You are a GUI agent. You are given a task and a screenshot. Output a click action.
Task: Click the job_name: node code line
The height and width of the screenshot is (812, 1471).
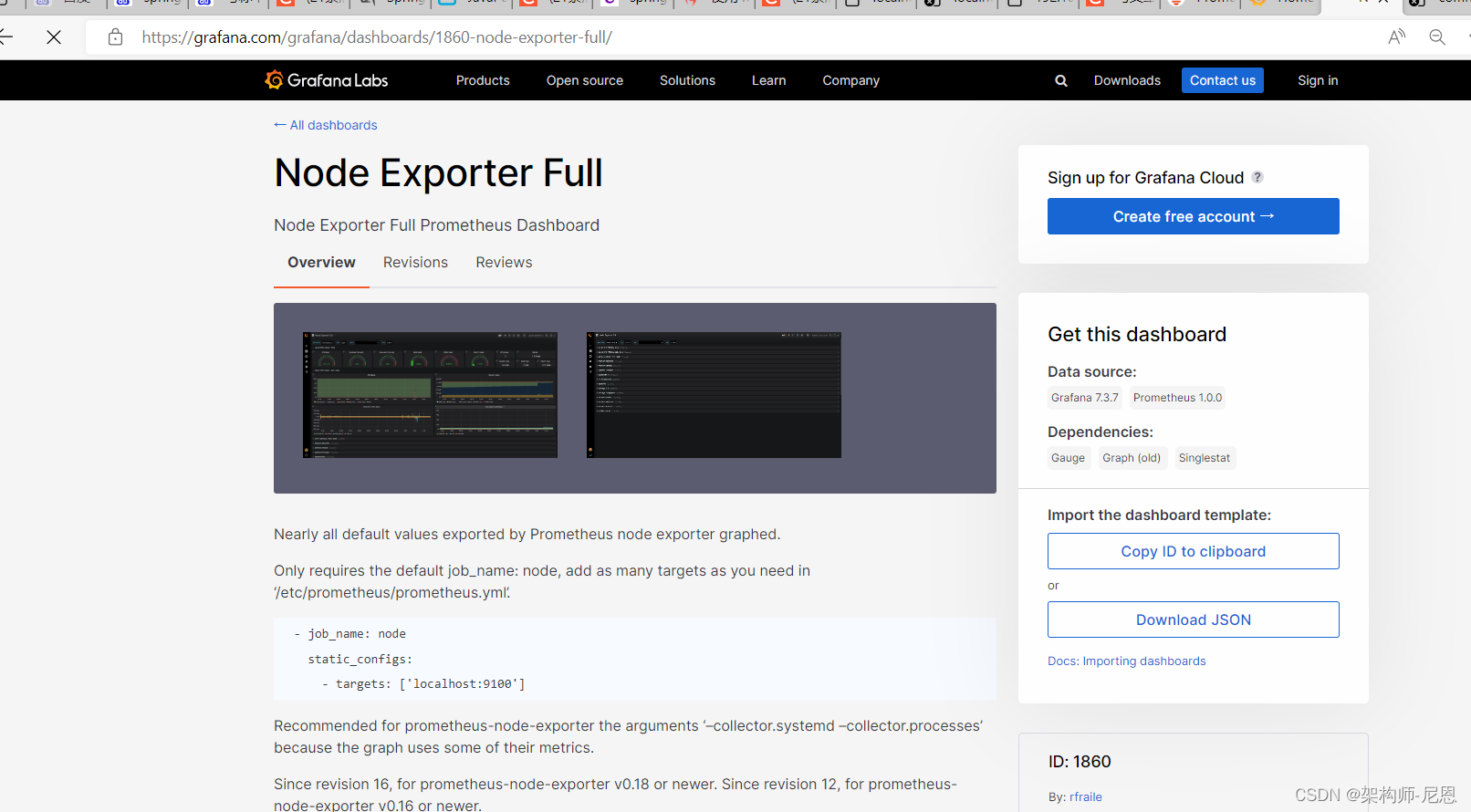[x=349, y=634]
